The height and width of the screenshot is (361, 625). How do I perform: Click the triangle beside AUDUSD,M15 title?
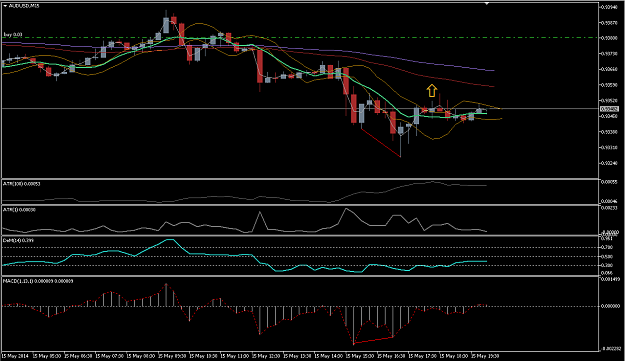(x=5, y=6)
